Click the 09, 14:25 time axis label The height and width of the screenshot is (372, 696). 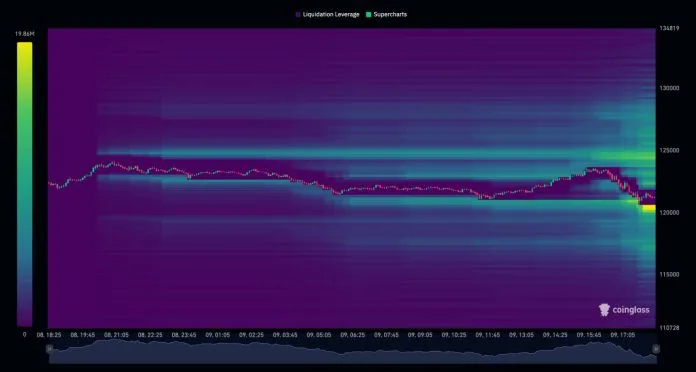coord(555,335)
